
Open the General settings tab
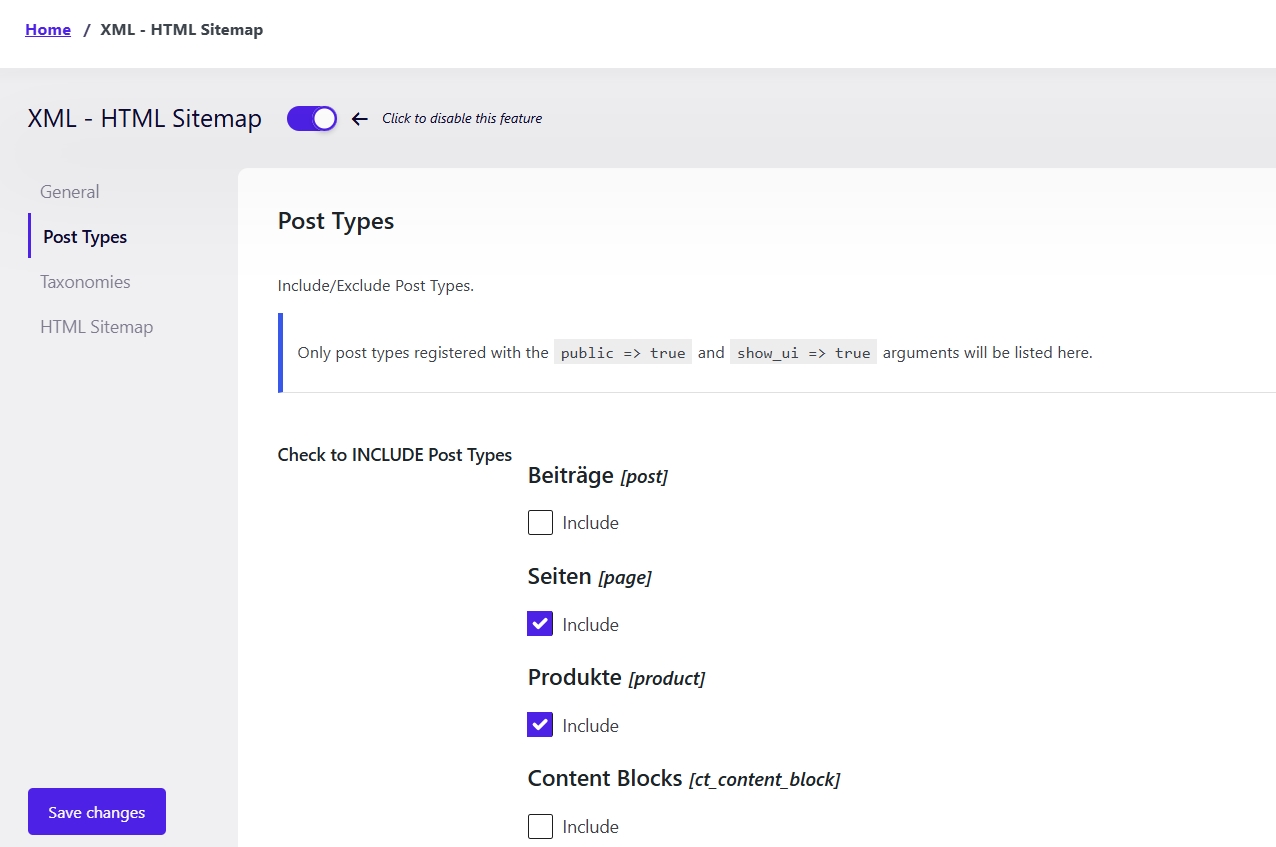[x=70, y=192]
